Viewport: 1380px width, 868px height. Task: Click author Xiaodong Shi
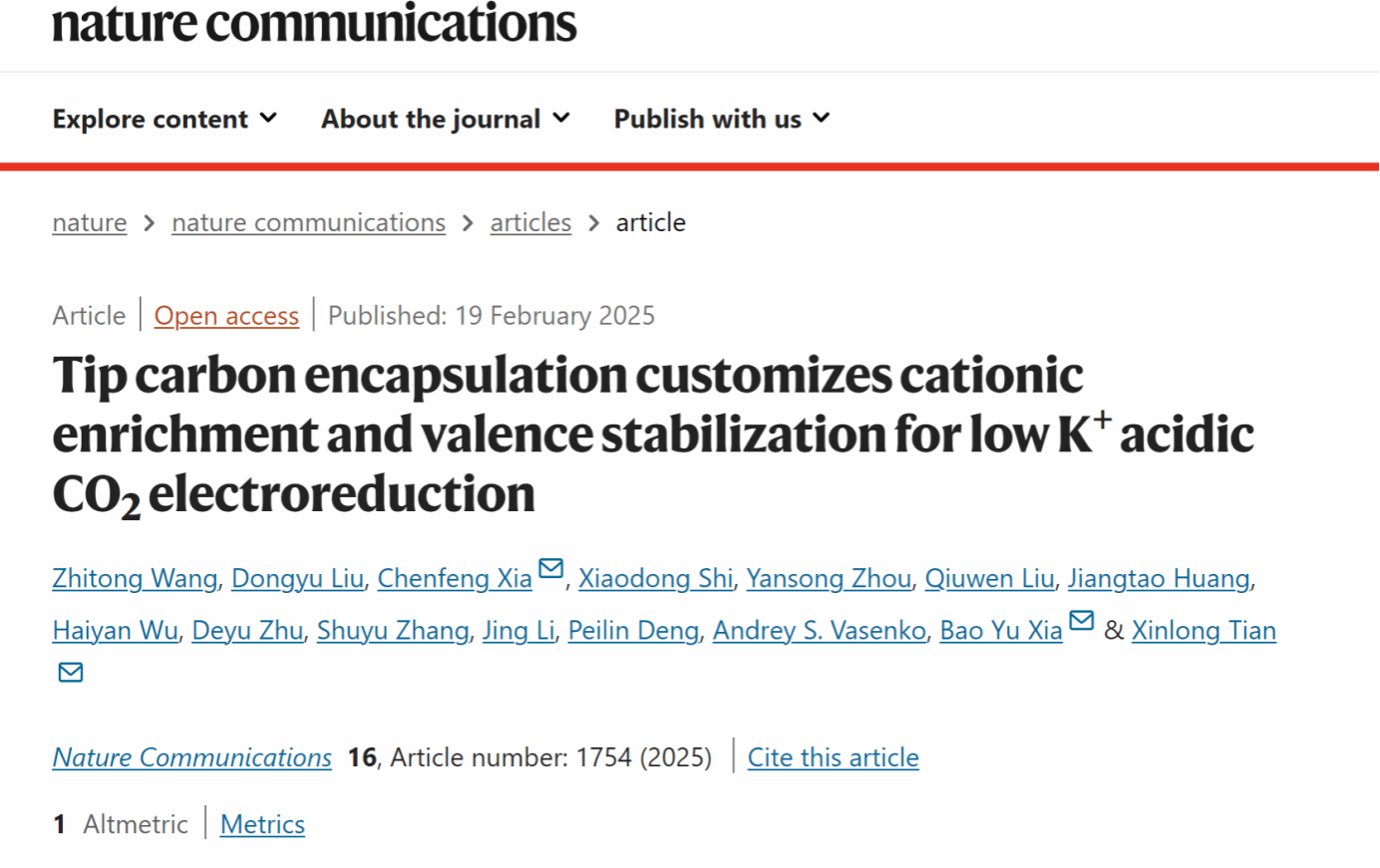[x=655, y=579]
